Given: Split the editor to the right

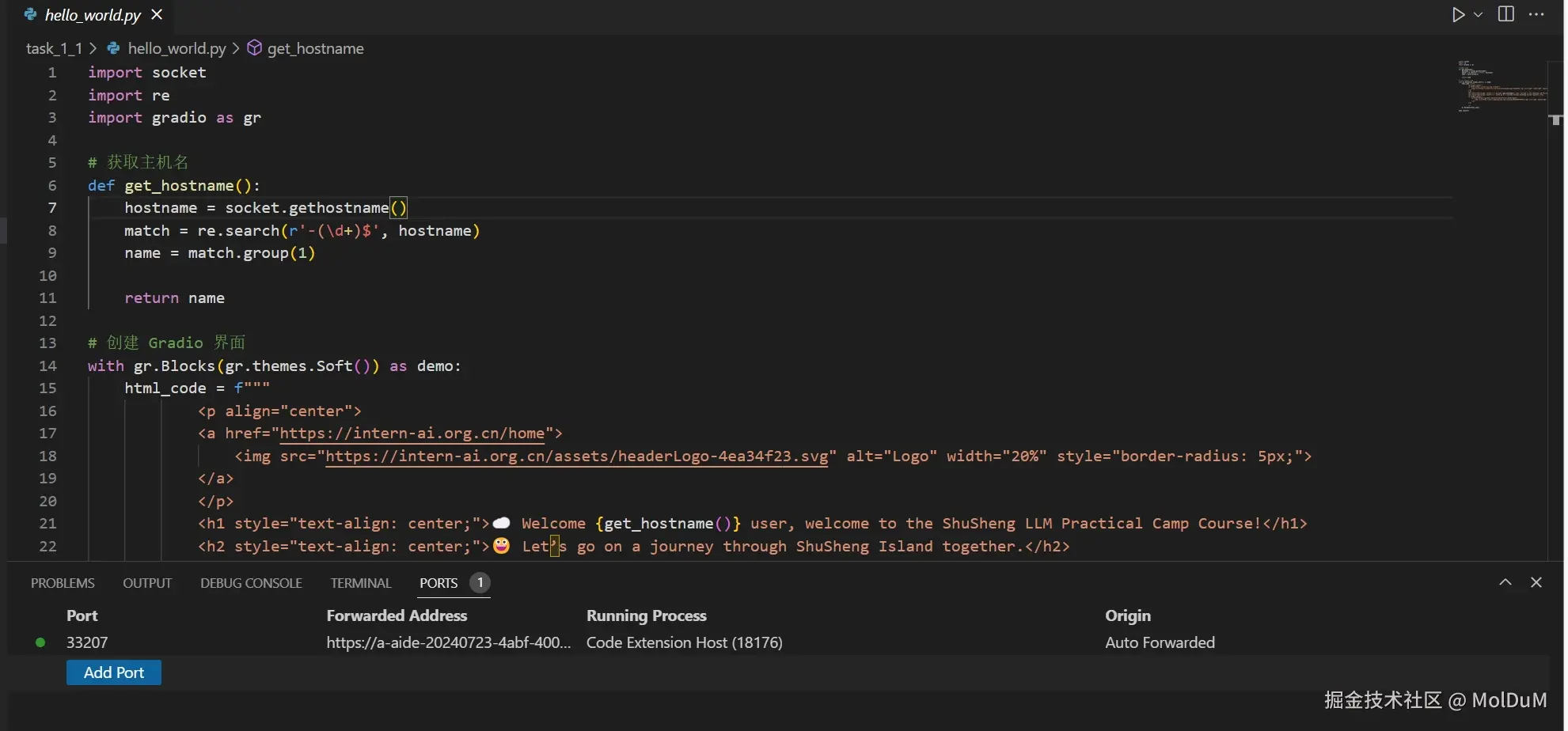Looking at the screenshot, I should 1506,14.
